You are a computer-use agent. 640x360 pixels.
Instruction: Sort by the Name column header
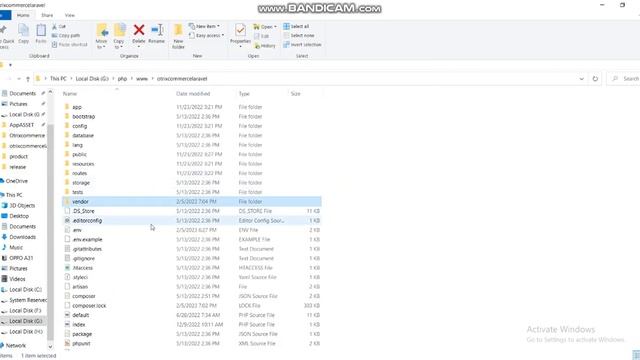click(x=70, y=94)
